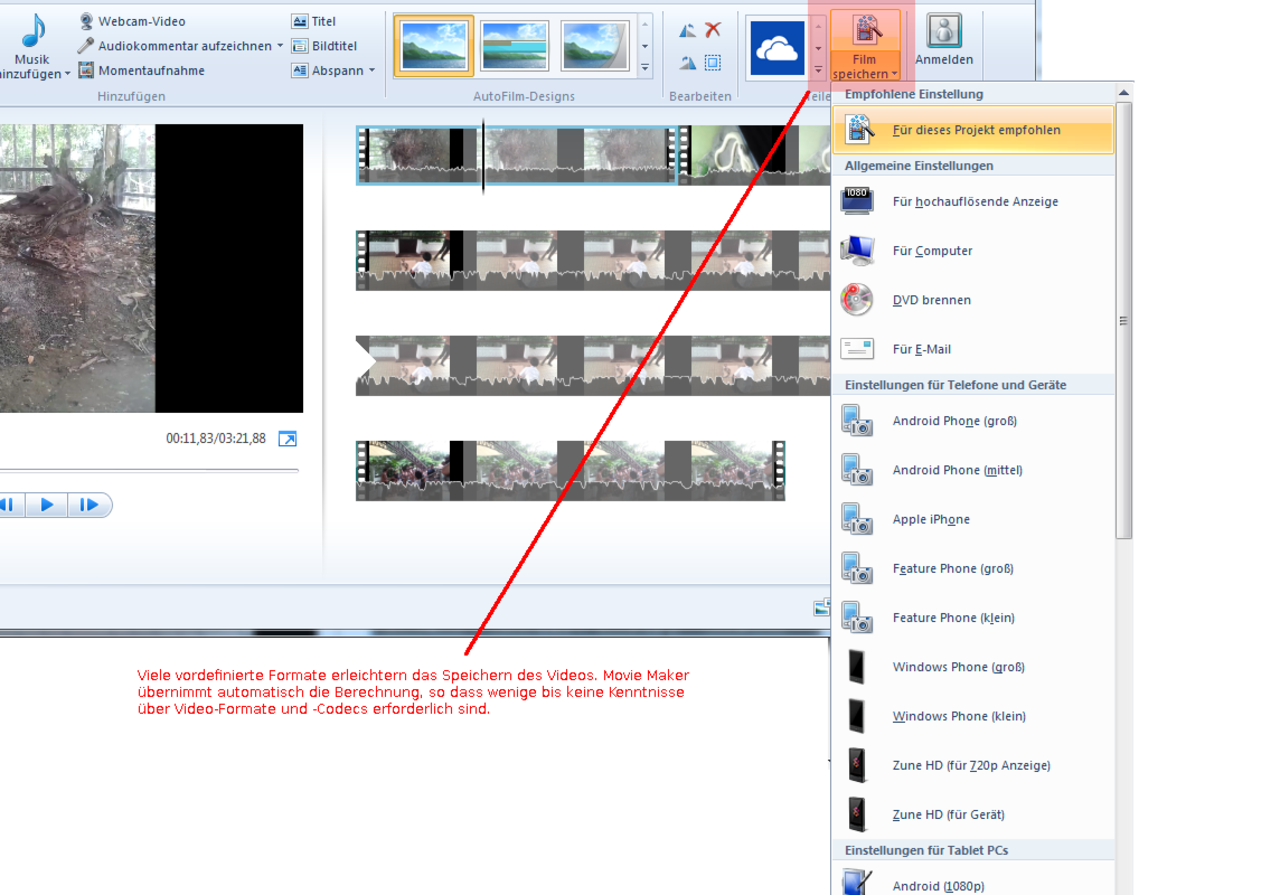Select the second AutoFilm design thumbnail
The width and height of the screenshot is (1280, 895).
point(515,46)
